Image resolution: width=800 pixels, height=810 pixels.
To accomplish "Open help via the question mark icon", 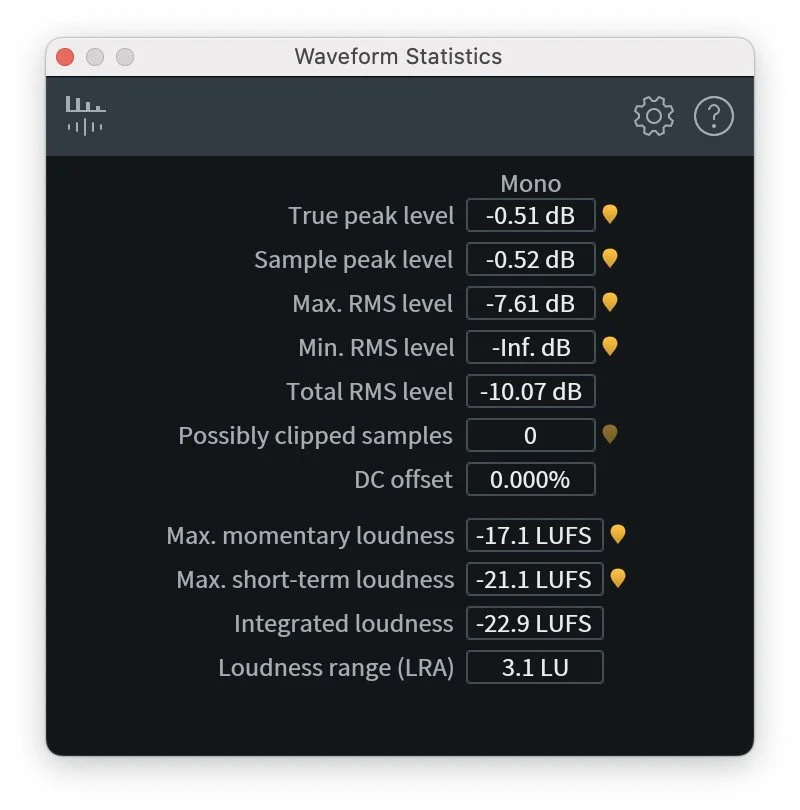I will click(x=714, y=116).
